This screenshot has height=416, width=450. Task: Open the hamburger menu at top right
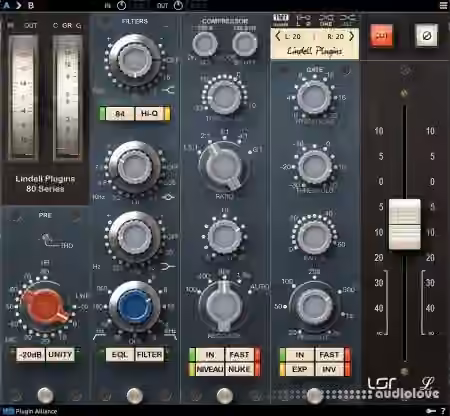tap(443, 5)
